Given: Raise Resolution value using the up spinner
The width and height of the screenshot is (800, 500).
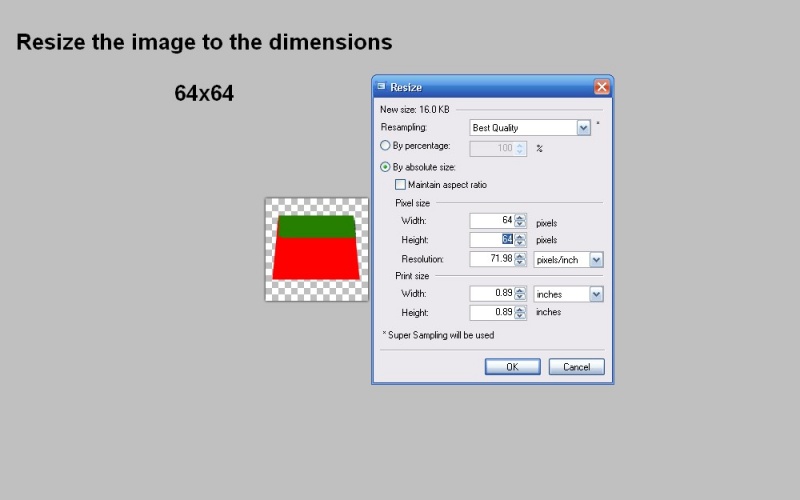Looking at the screenshot, I should 520,256.
